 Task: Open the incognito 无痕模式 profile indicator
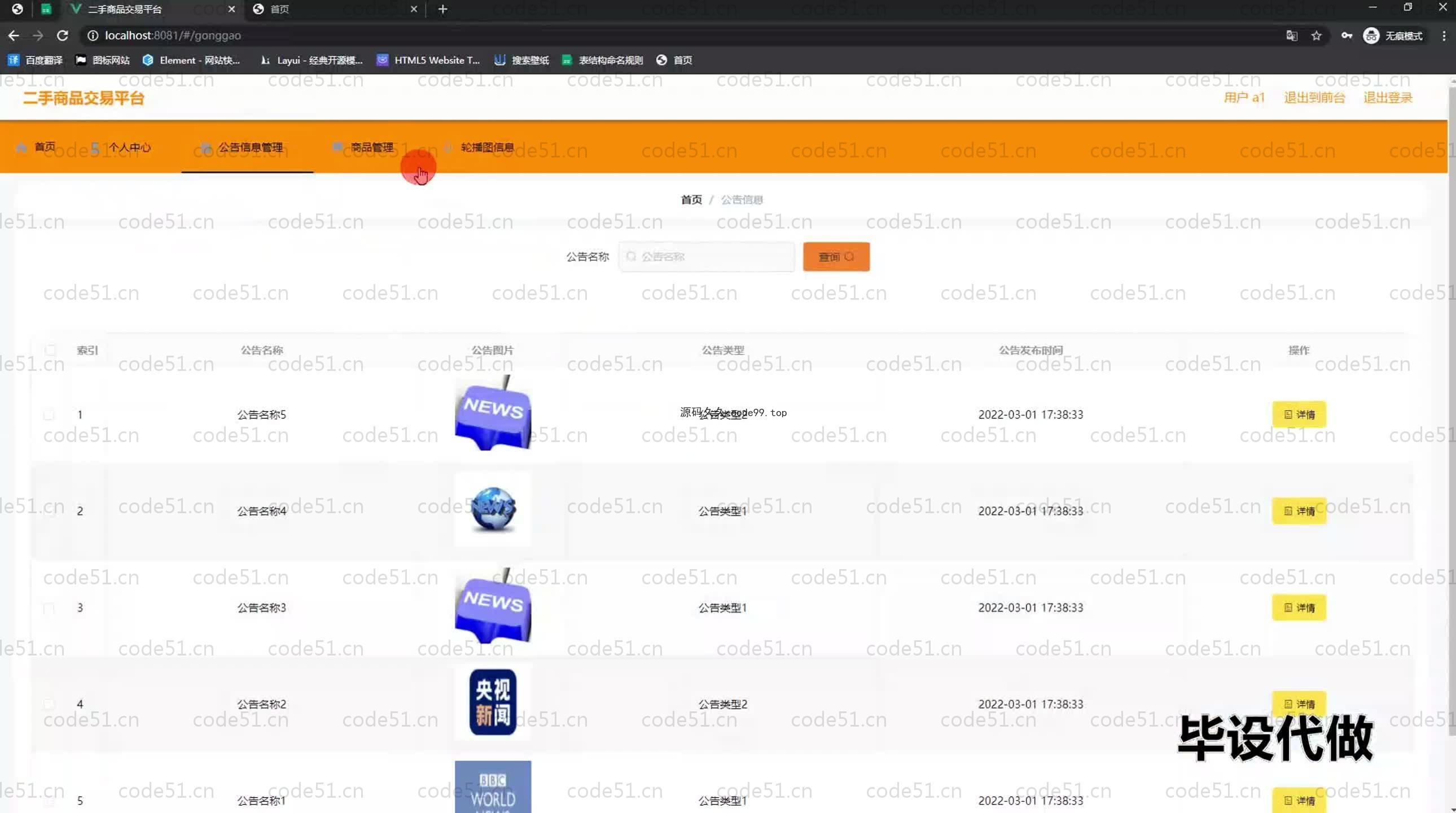pyautogui.click(x=1393, y=36)
